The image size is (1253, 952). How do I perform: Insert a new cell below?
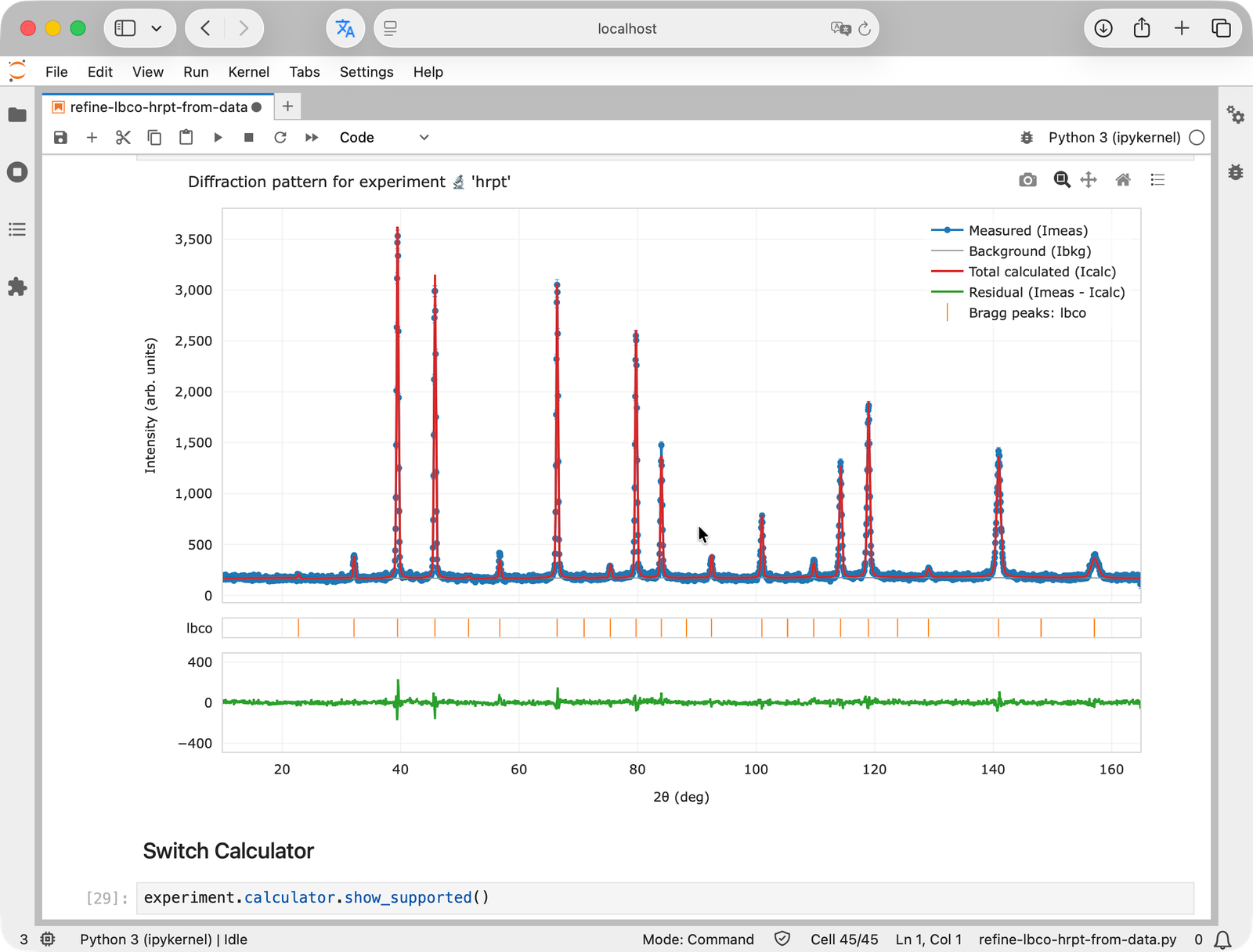click(92, 138)
